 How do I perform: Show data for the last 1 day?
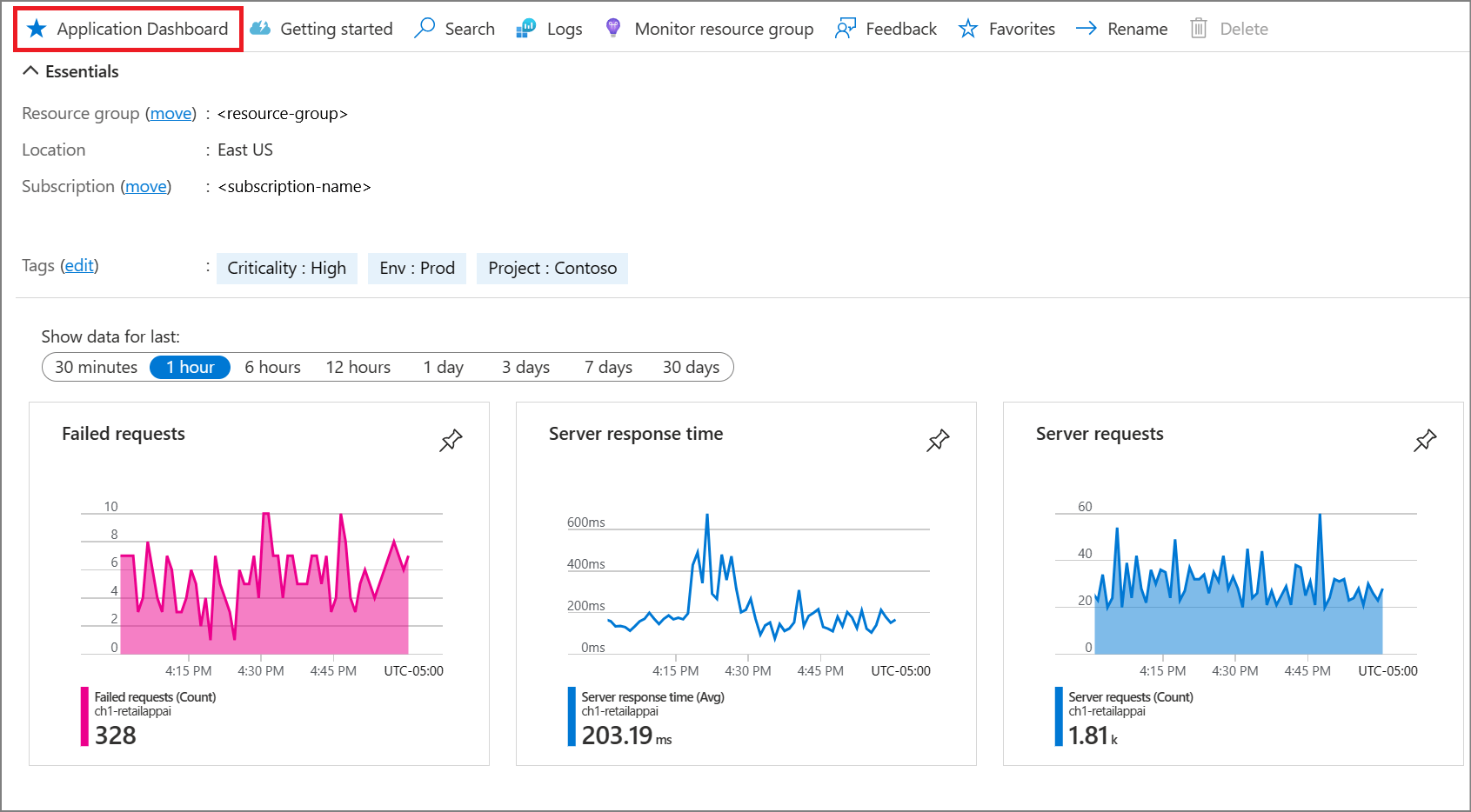click(x=443, y=367)
